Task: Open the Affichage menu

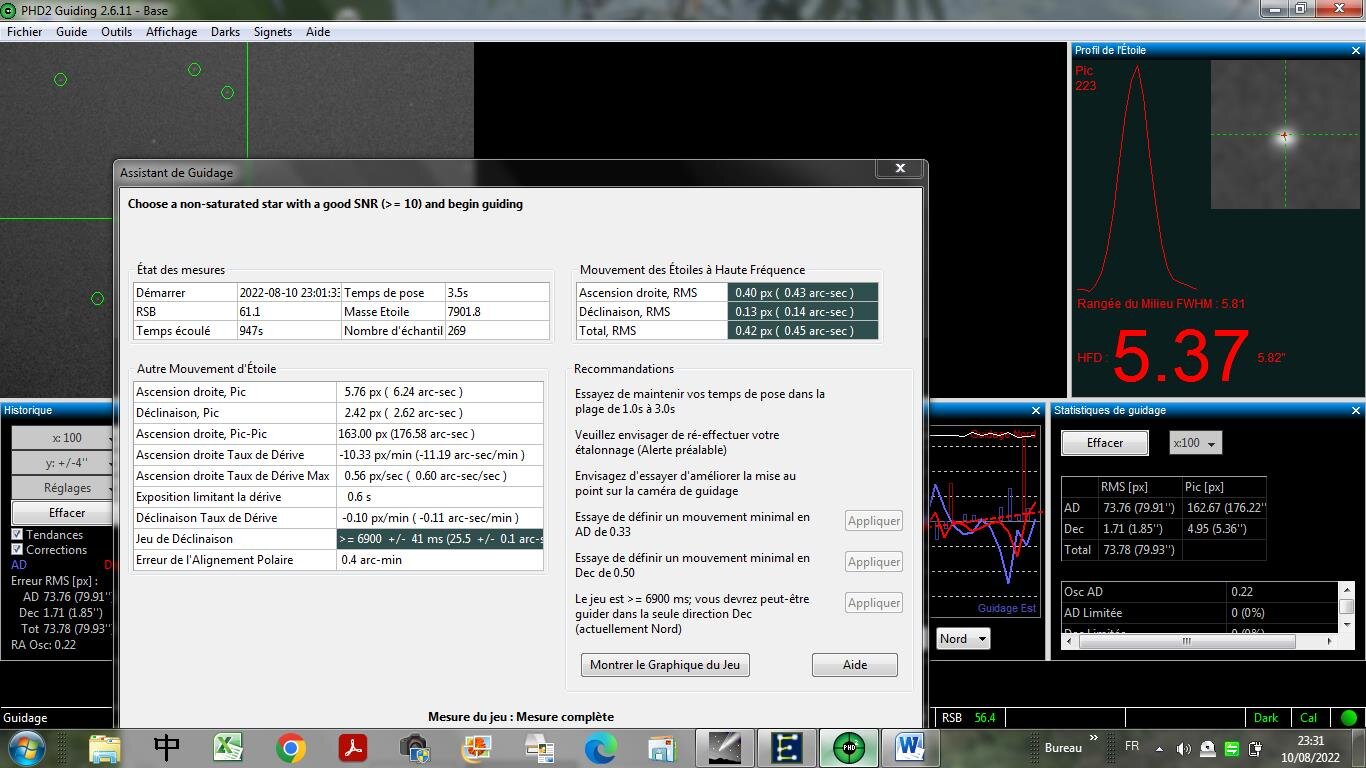Action: [172, 32]
